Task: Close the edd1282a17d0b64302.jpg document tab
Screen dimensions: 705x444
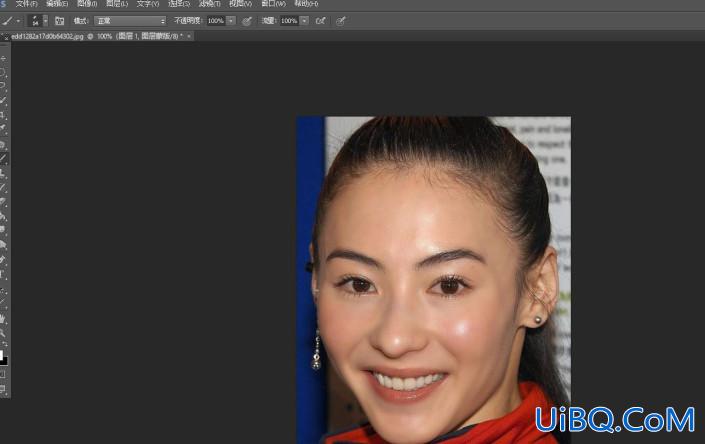Action: pyautogui.click(x=189, y=36)
